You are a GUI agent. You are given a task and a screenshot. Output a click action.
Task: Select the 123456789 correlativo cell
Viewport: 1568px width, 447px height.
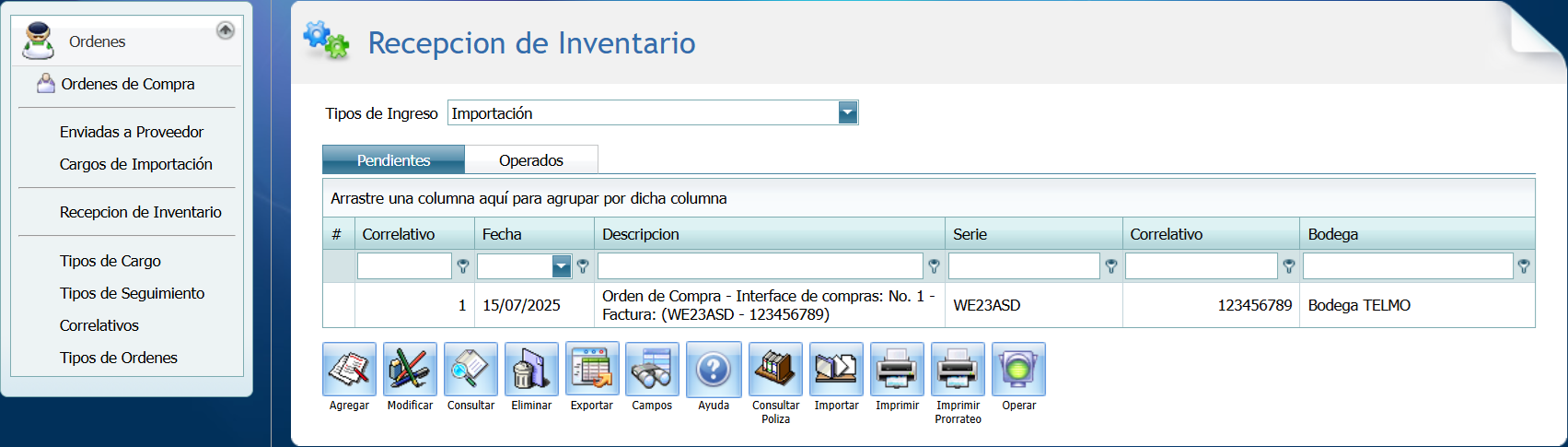tap(1211, 305)
